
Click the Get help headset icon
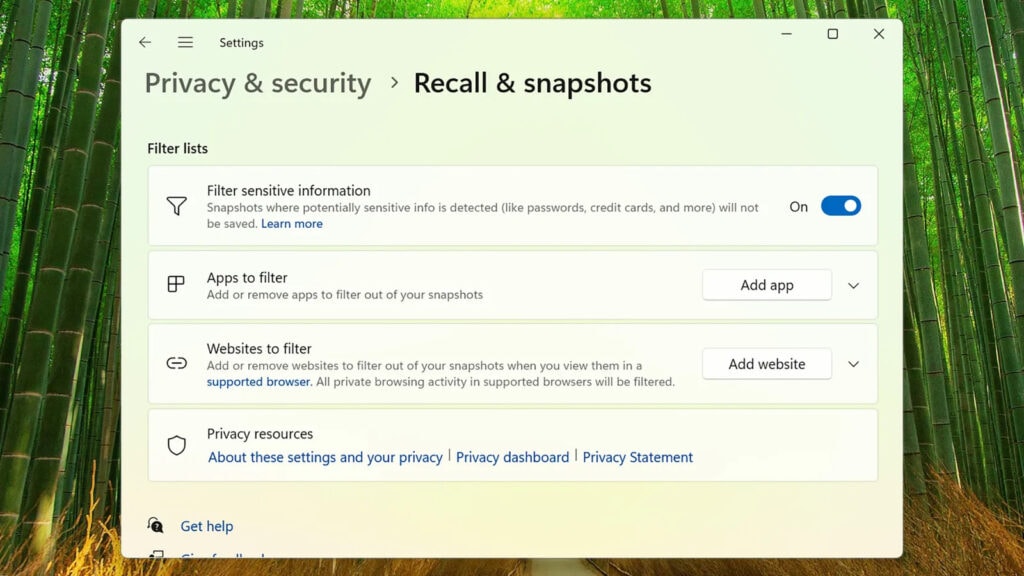coord(156,525)
